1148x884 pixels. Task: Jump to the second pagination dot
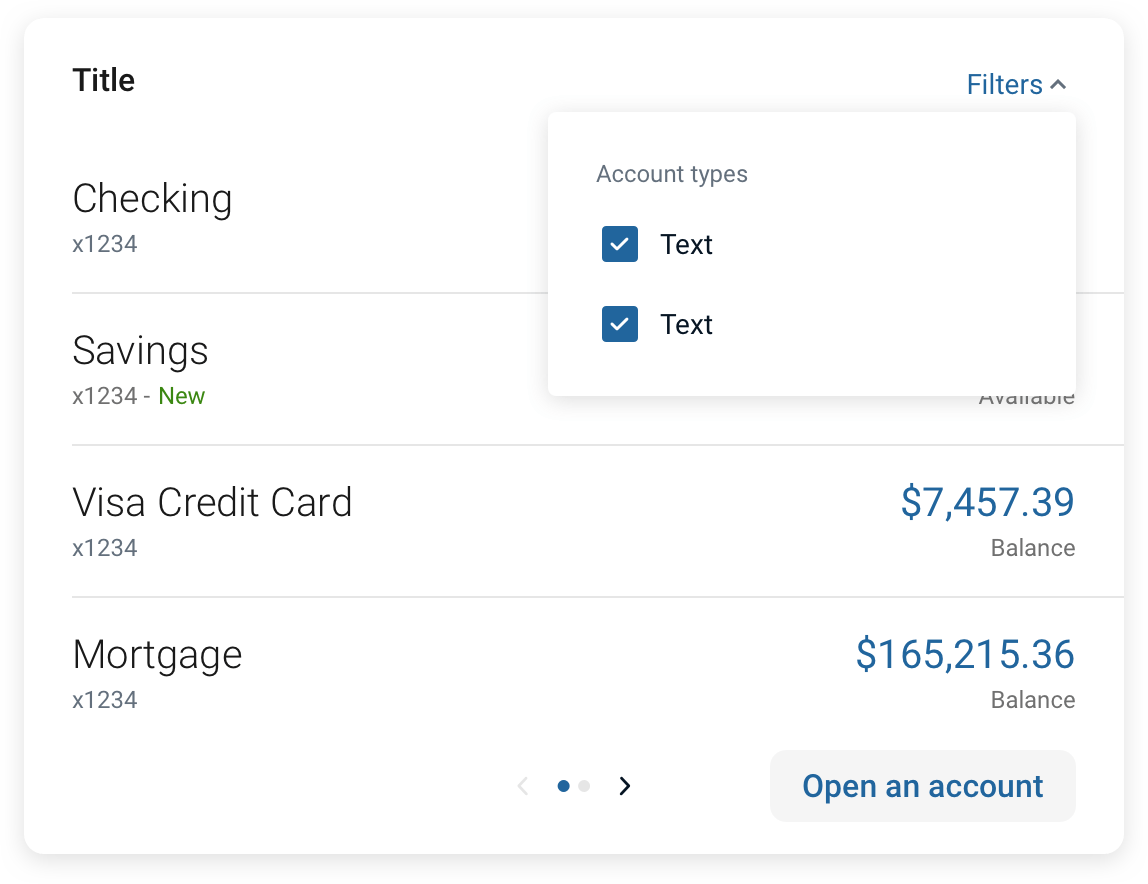(x=585, y=786)
